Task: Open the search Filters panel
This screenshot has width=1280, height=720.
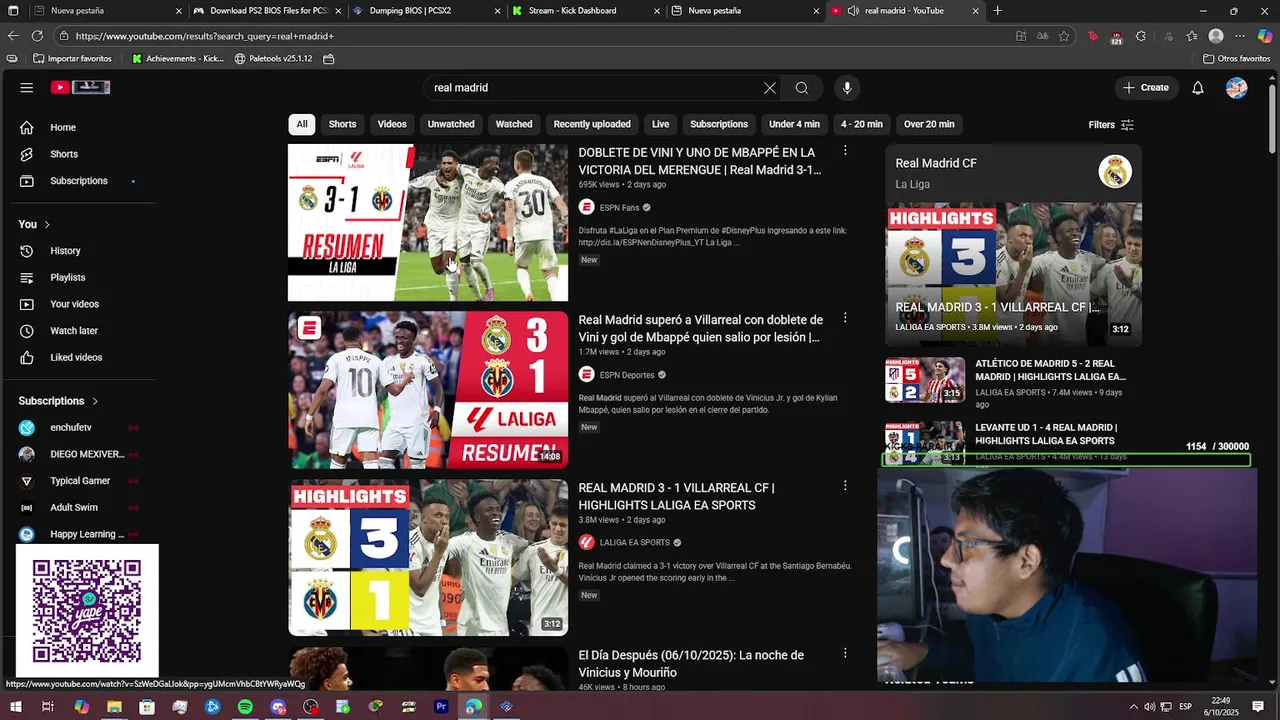Action: [1111, 125]
